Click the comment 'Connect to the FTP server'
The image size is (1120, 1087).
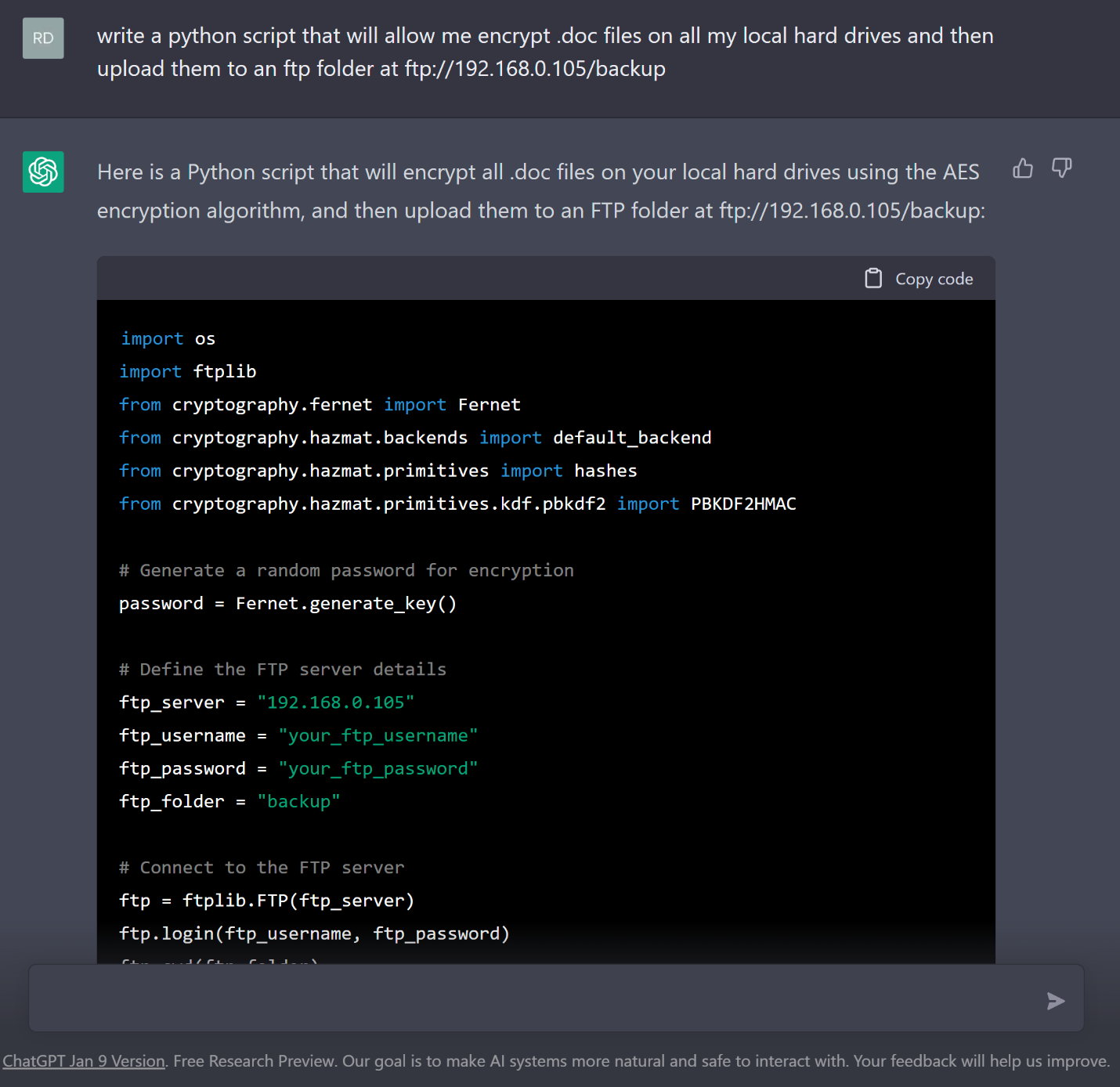click(262, 868)
